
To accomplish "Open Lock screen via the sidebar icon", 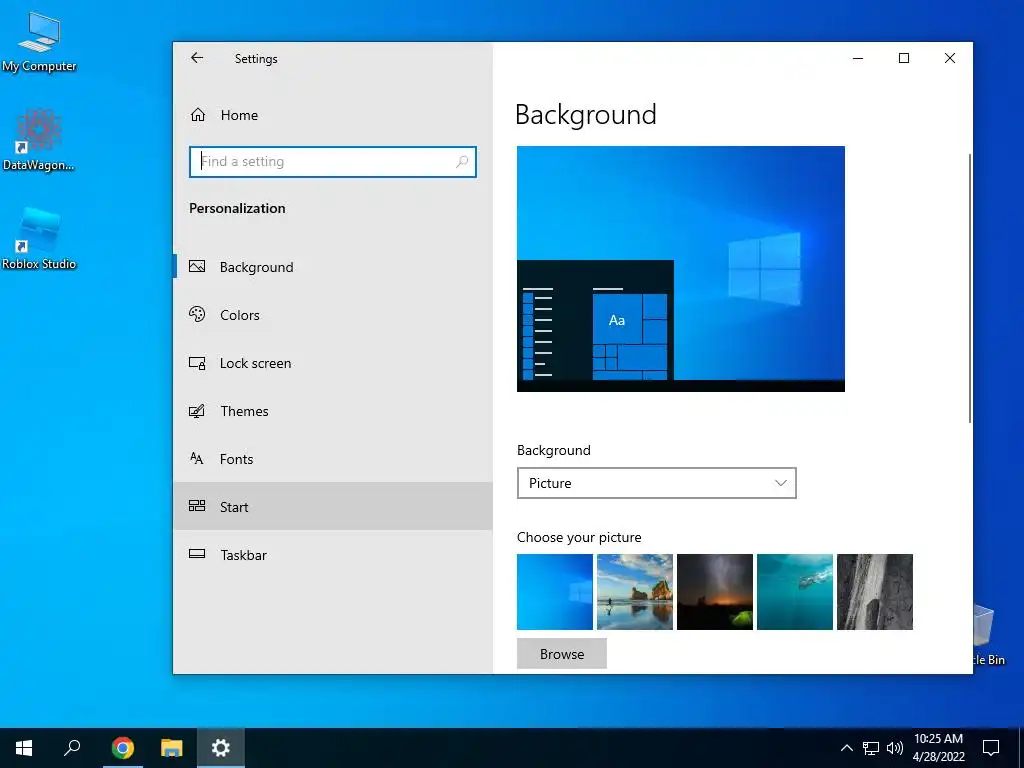I will click(197, 362).
